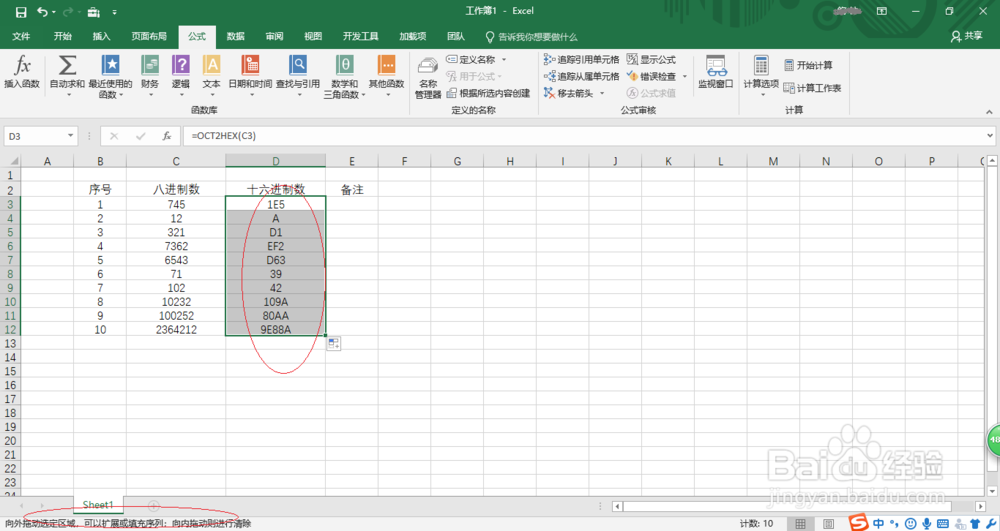1000x531 pixels.
Task: Switch to the Developer tab
Action: pyautogui.click(x=360, y=36)
